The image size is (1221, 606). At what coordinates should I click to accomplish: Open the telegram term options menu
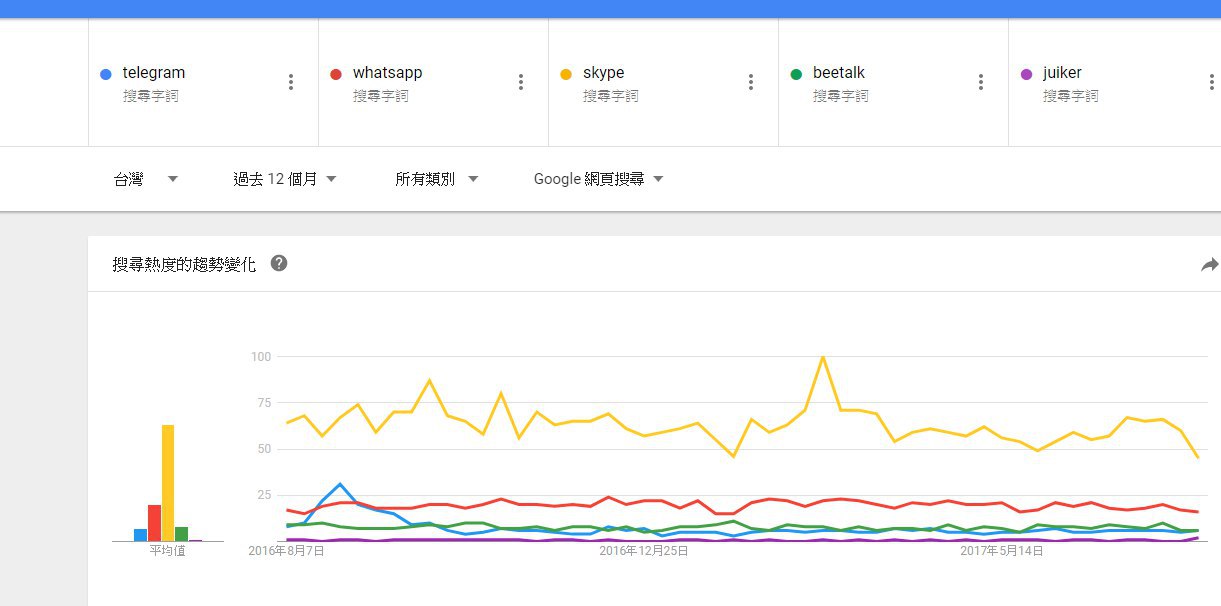pyautogui.click(x=291, y=82)
